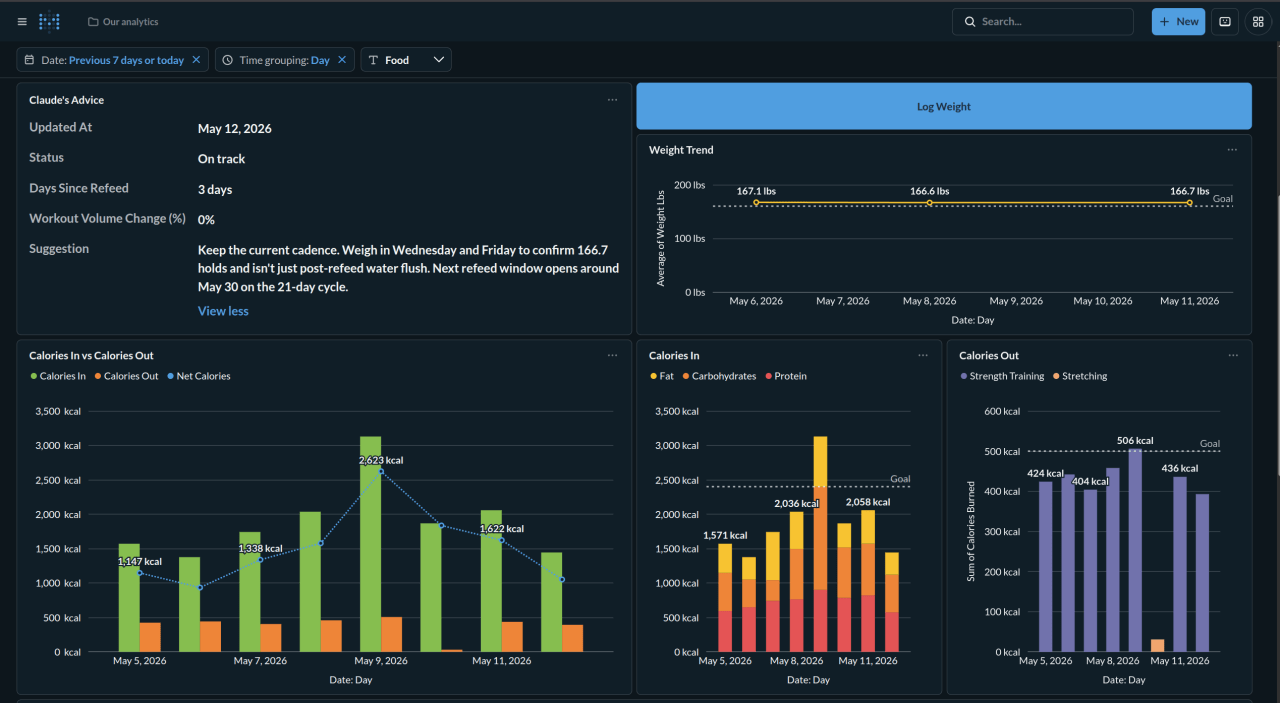This screenshot has width=1280, height=703.
Task: Click the 166.7 lbs weight data point
Action: (1189, 203)
